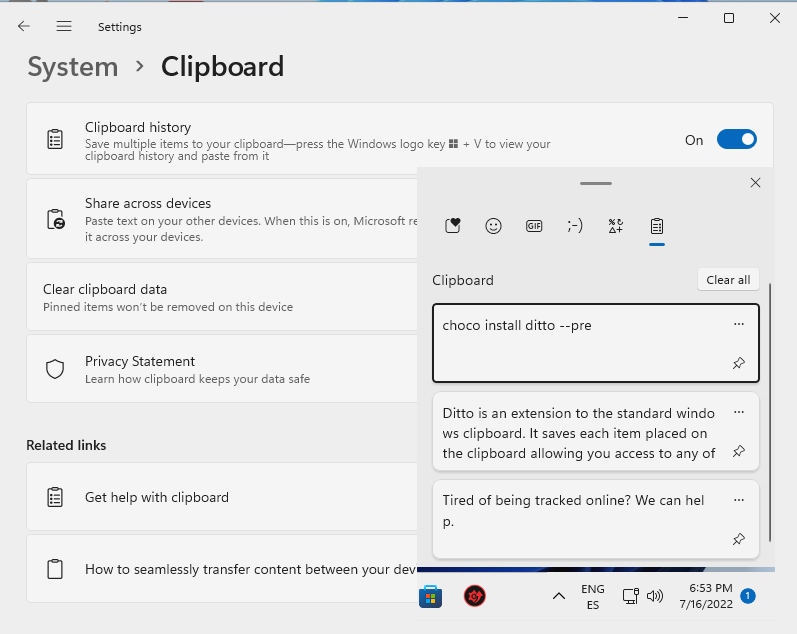This screenshot has width=797, height=634.
Task: Click the transfer content clipboard icon
Action: point(55,569)
